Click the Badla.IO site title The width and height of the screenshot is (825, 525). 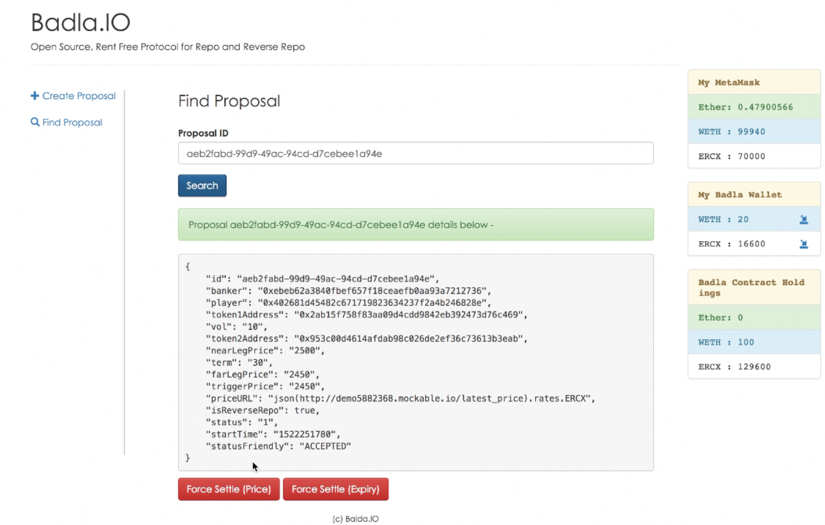80,22
